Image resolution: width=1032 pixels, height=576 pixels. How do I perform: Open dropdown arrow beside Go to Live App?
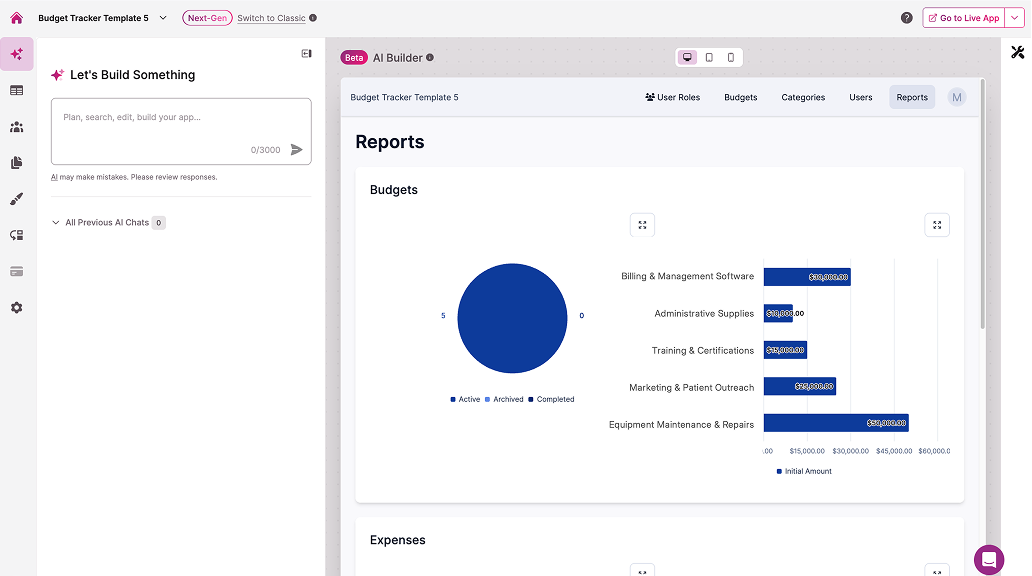(1015, 18)
